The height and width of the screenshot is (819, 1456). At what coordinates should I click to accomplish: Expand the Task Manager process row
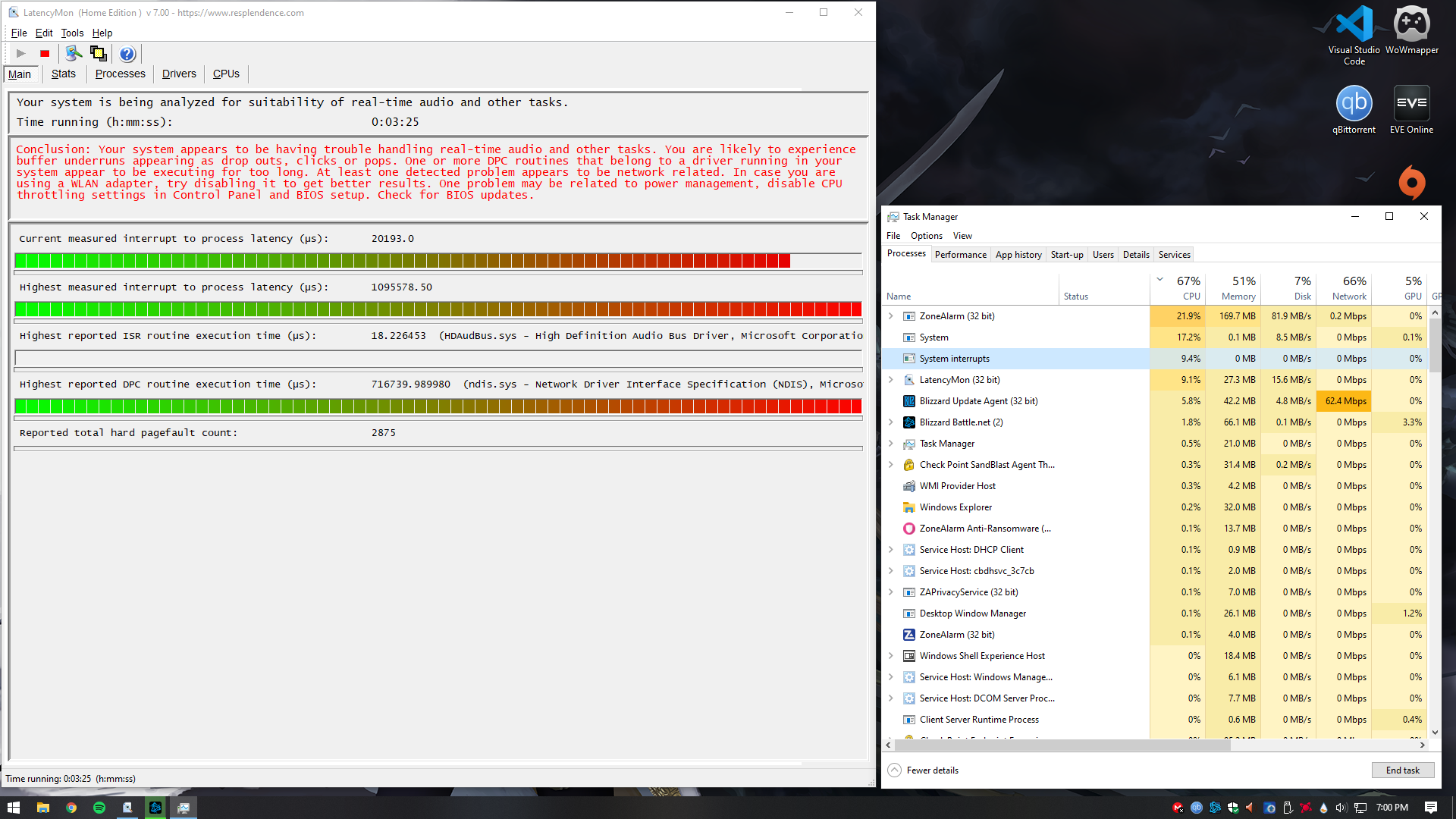[x=891, y=444]
